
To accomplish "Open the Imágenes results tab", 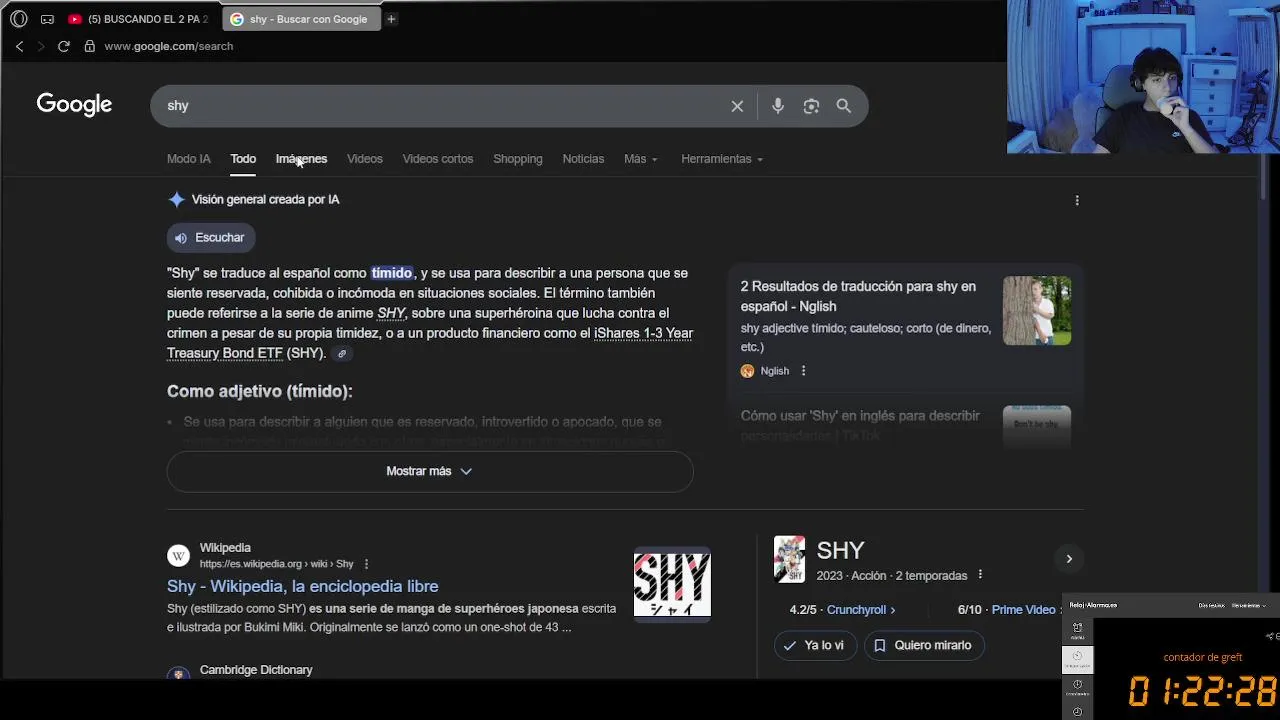I will [301, 159].
